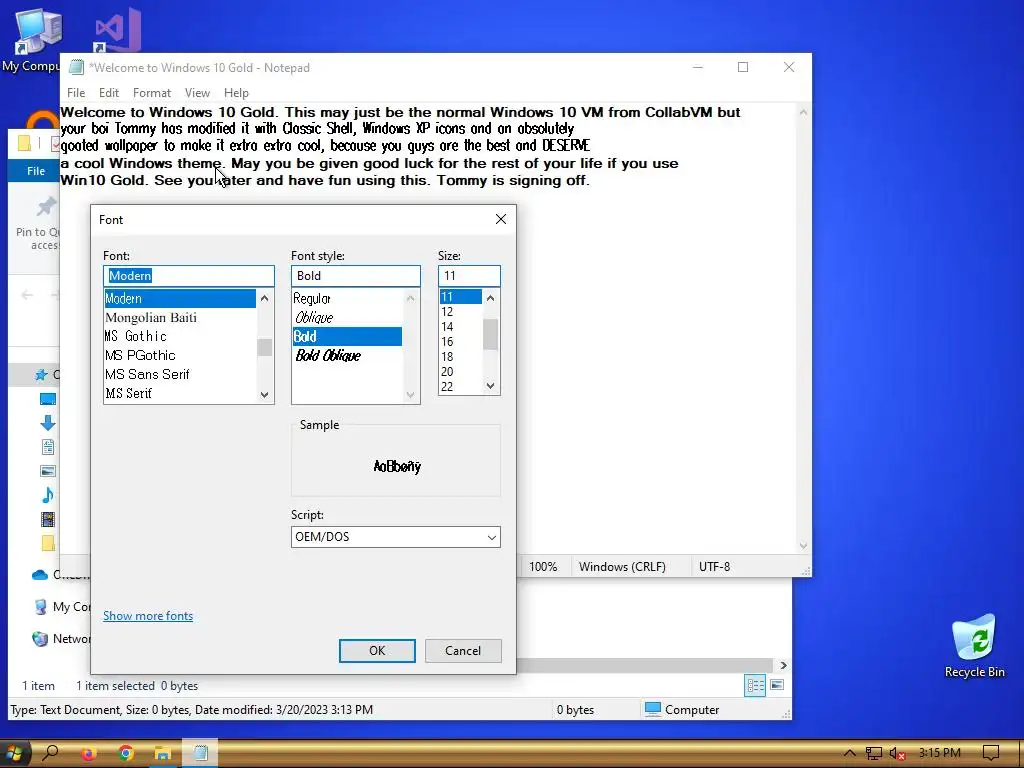Open File Explorer from the taskbar
This screenshot has height=768, width=1024.
[163, 754]
